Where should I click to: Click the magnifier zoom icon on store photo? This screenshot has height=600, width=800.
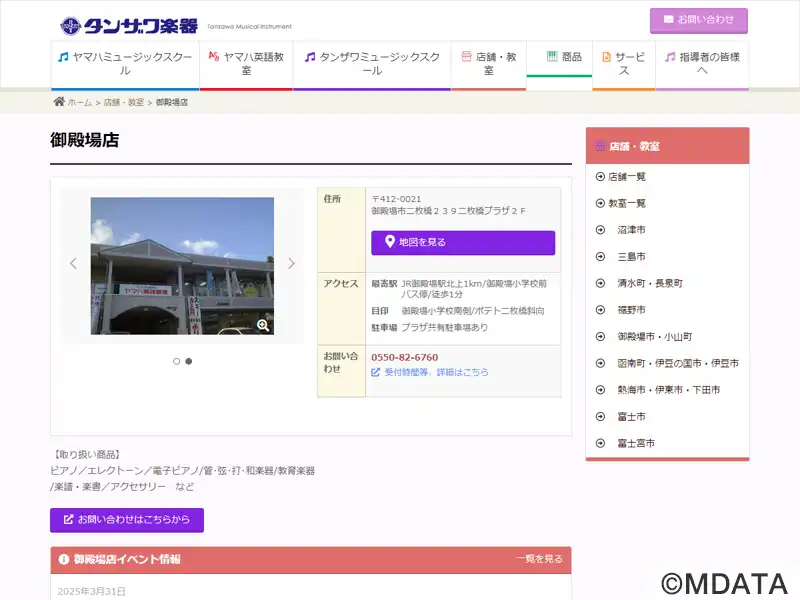pos(263,325)
